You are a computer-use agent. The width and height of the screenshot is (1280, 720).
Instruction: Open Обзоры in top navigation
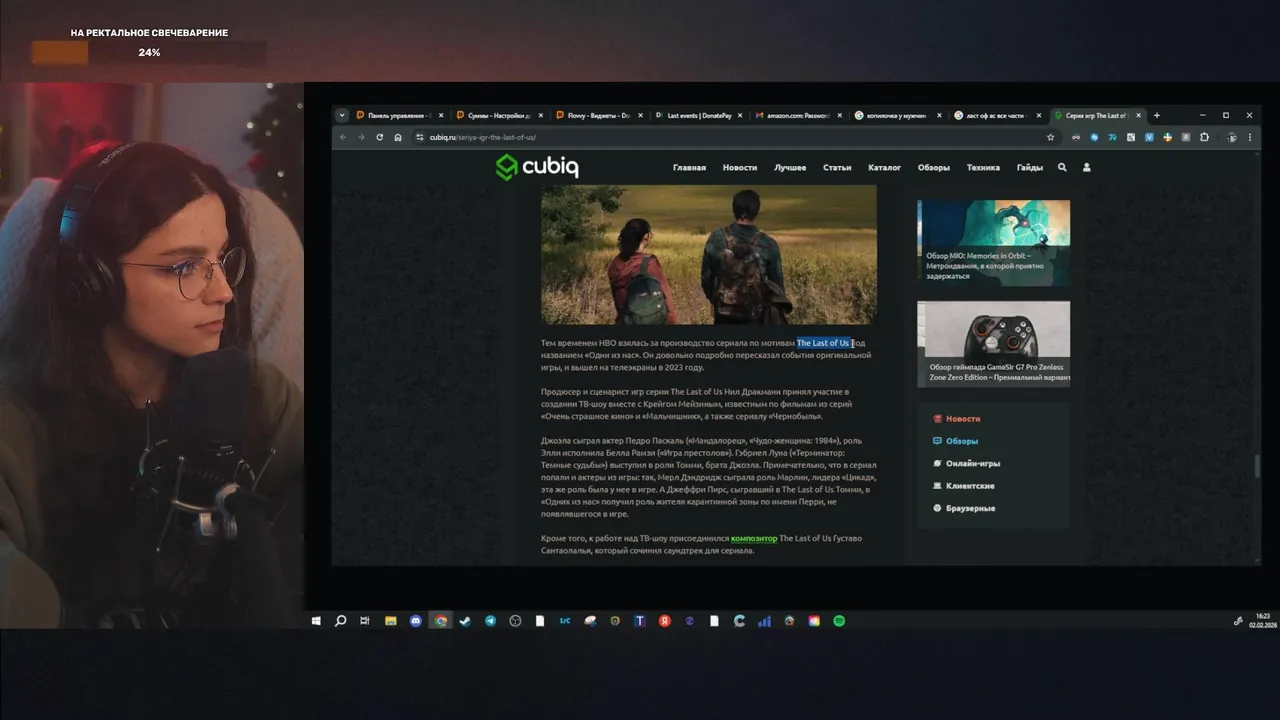click(934, 168)
